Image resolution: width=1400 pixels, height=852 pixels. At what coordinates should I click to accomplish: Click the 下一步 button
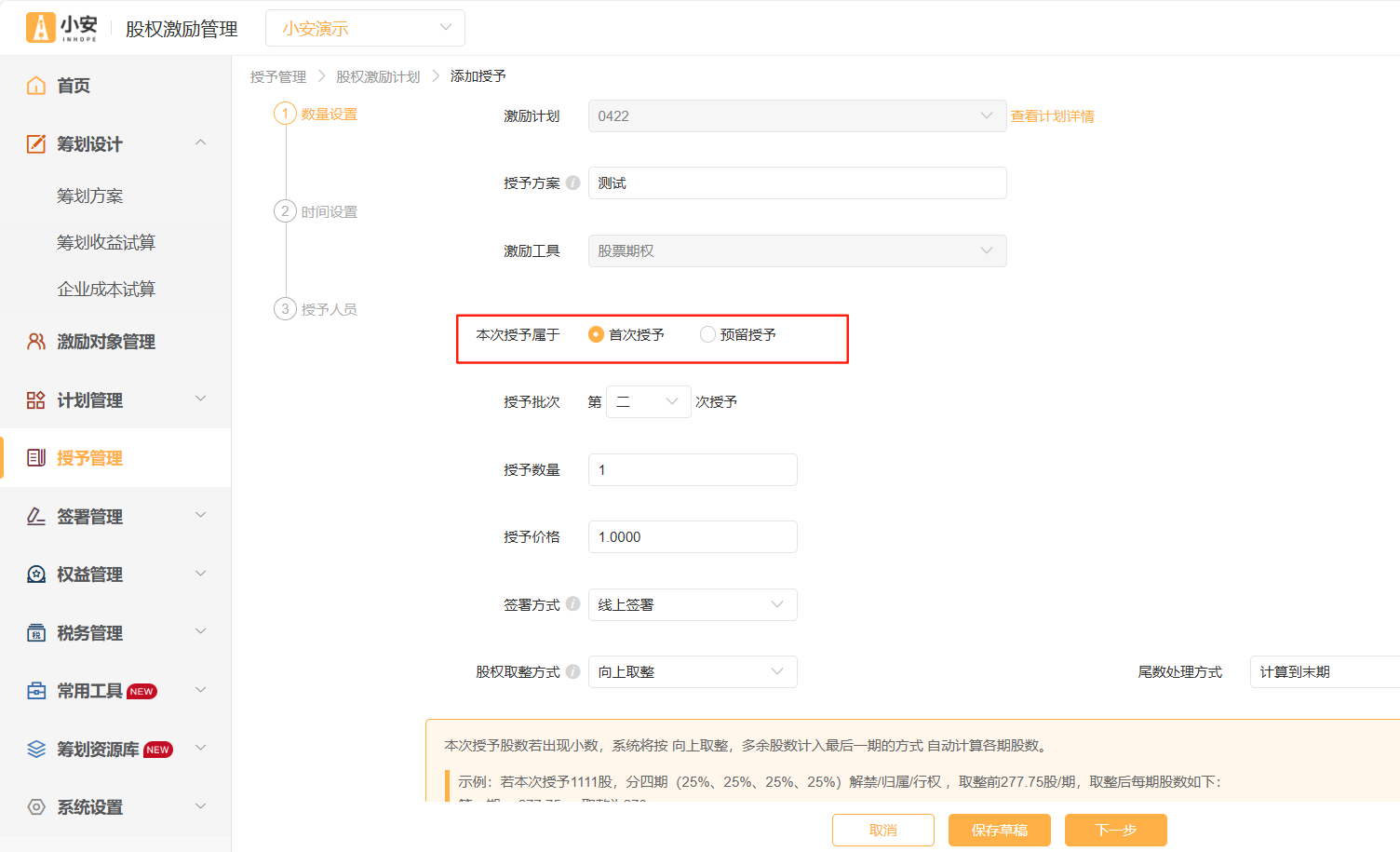click(x=1116, y=830)
